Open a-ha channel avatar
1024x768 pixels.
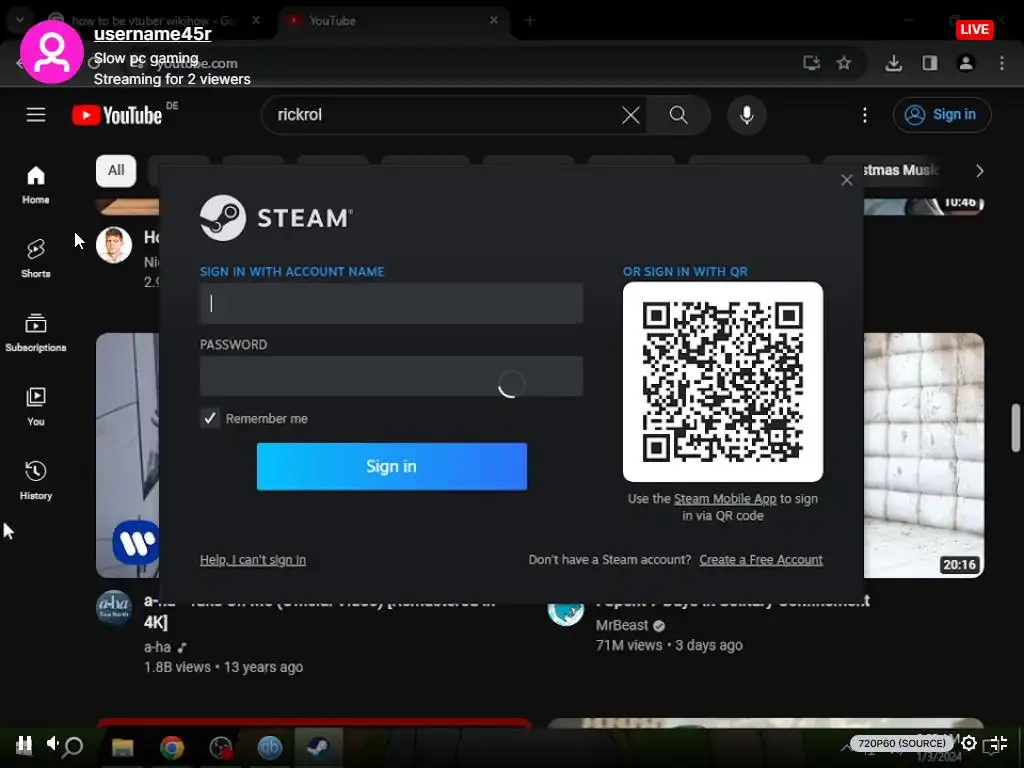(x=114, y=607)
